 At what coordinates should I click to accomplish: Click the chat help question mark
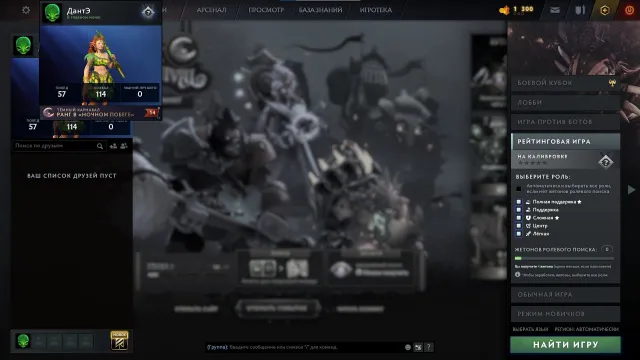(x=429, y=347)
